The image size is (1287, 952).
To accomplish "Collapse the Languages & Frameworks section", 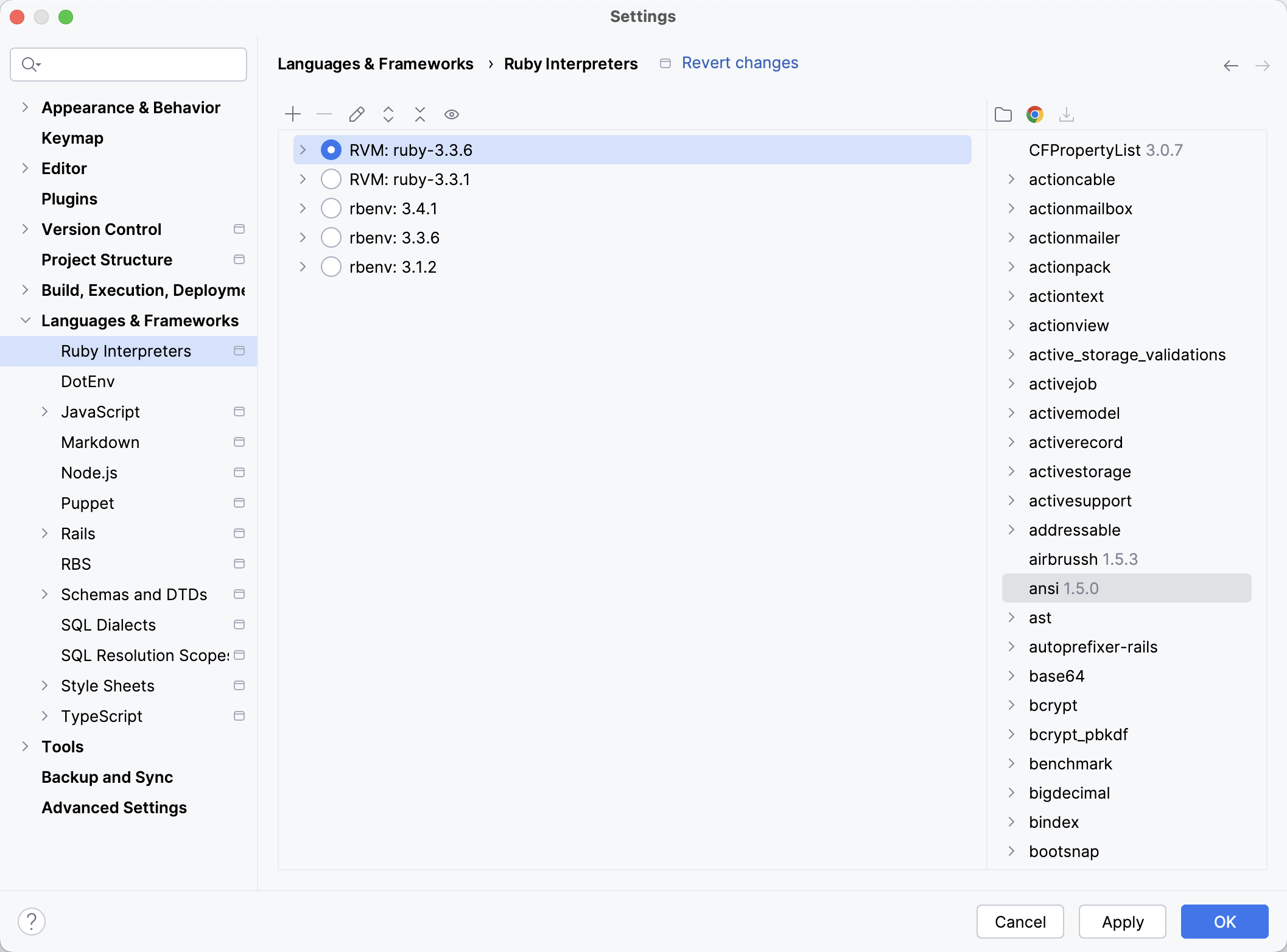I will (x=25, y=320).
